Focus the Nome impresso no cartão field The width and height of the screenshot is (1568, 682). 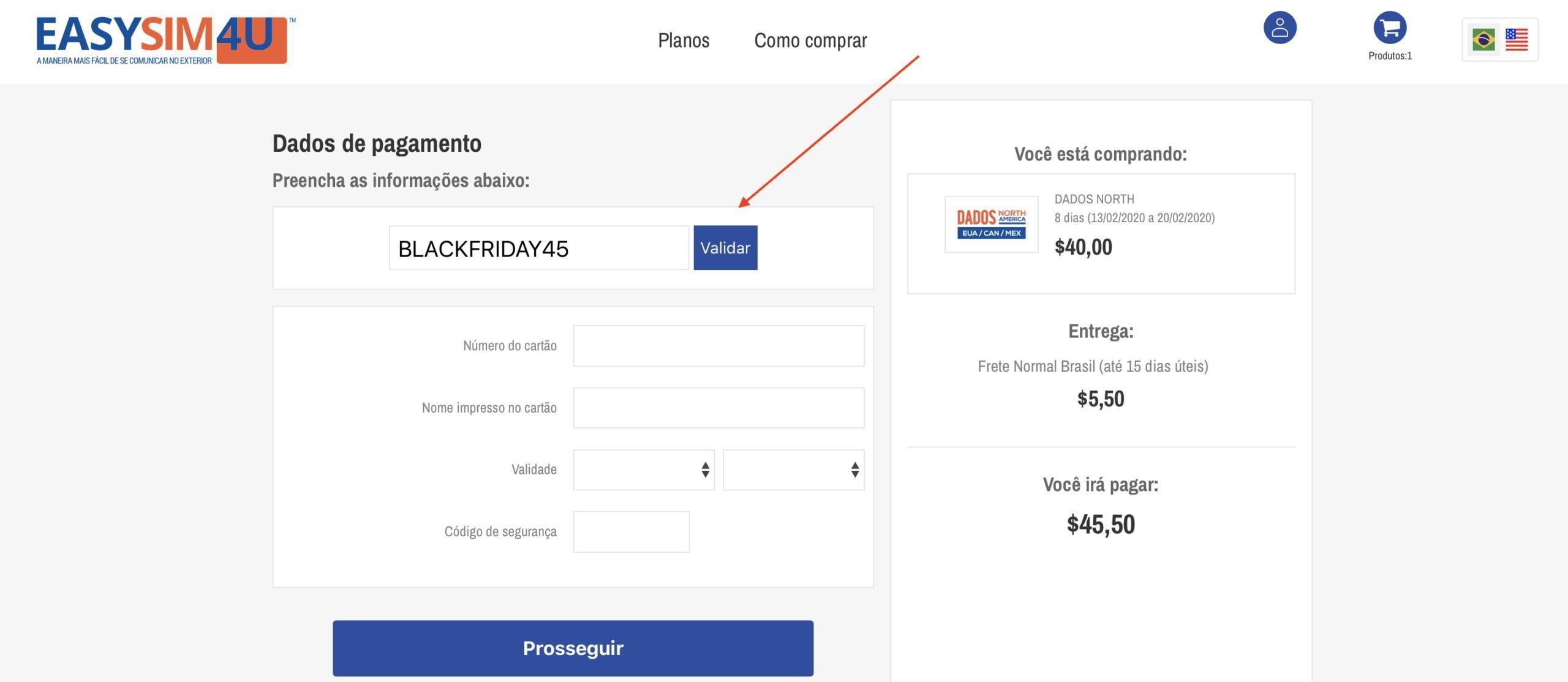point(718,408)
